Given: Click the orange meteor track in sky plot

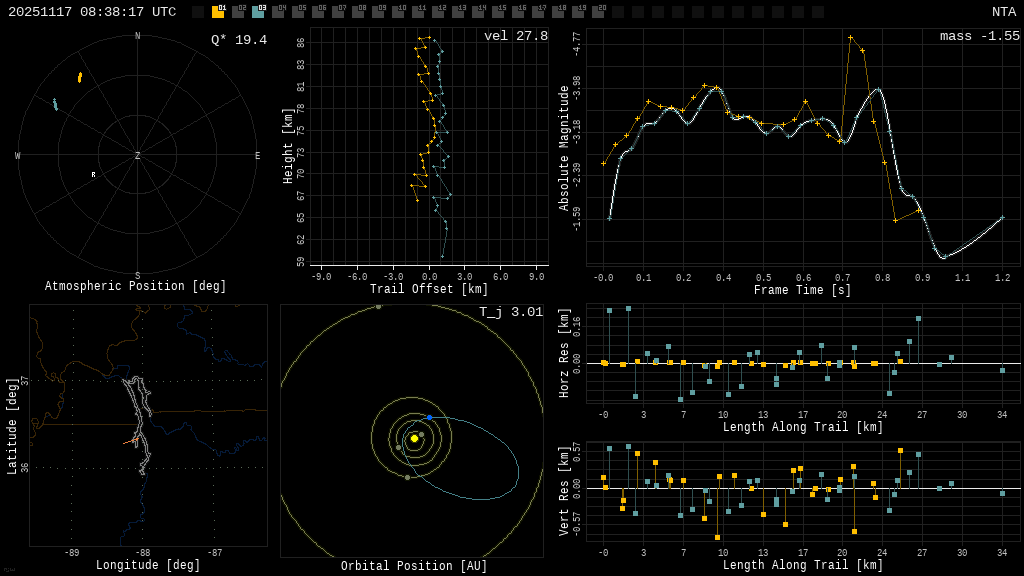Looking at the screenshot, I should (80, 77).
